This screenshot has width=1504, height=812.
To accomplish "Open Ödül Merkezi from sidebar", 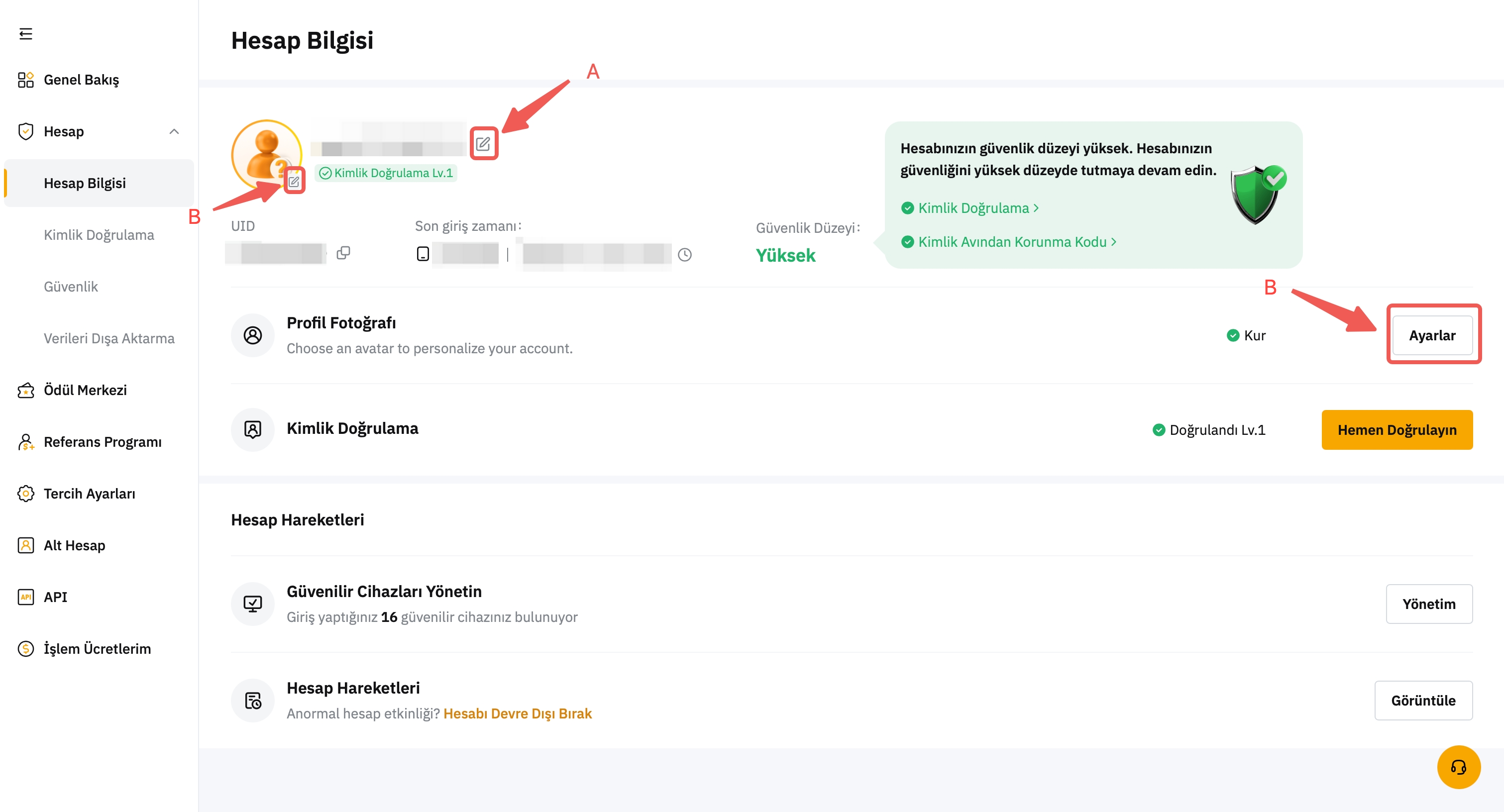I will pyautogui.click(x=85, y=390).
